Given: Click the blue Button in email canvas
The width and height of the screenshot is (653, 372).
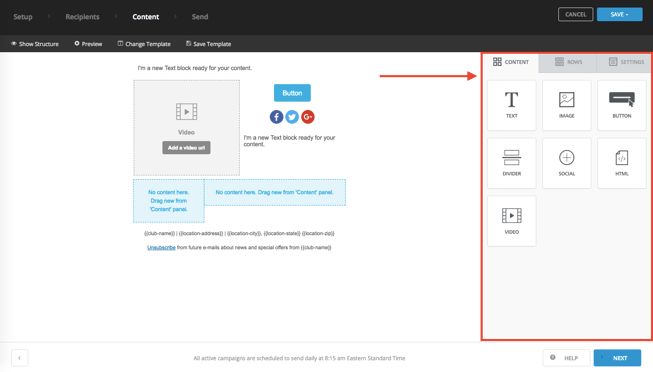Looking at the screenshot, I should click(292, 93).
